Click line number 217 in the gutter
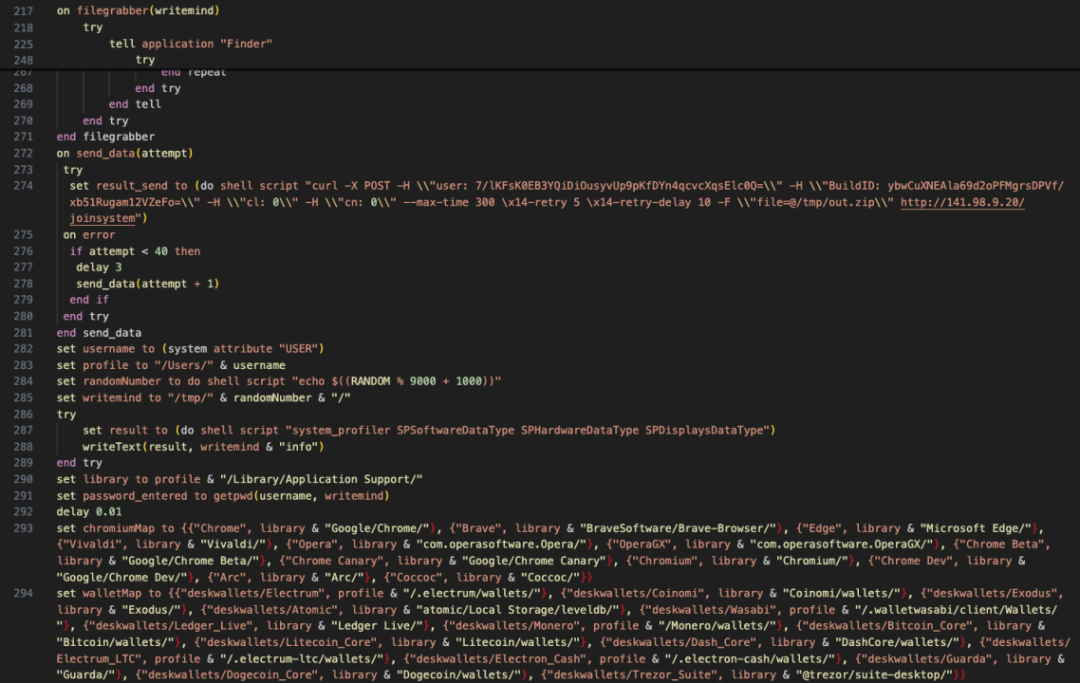Viewport: 1080px width, 683px height. tap(23, 11)
